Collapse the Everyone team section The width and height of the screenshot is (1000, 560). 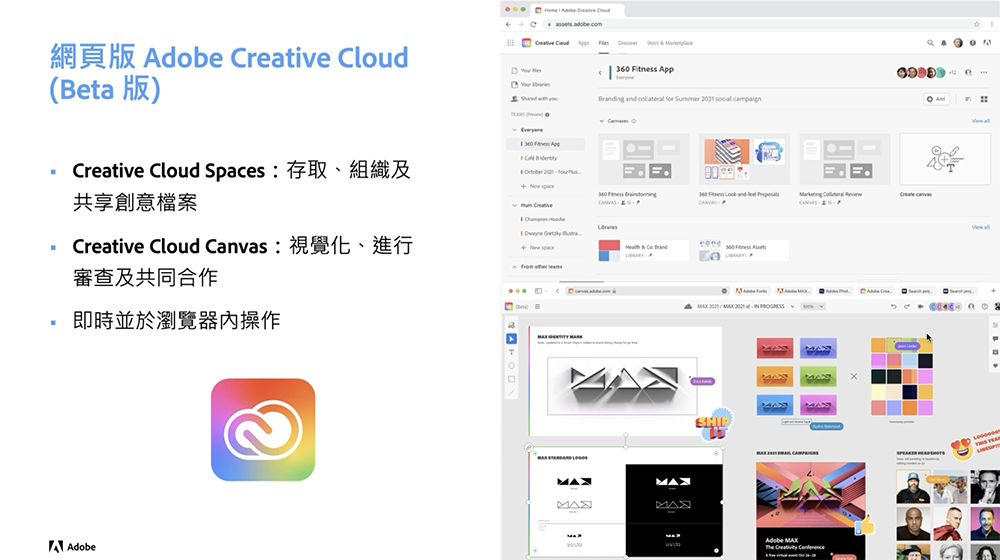(x=515, y=129)
